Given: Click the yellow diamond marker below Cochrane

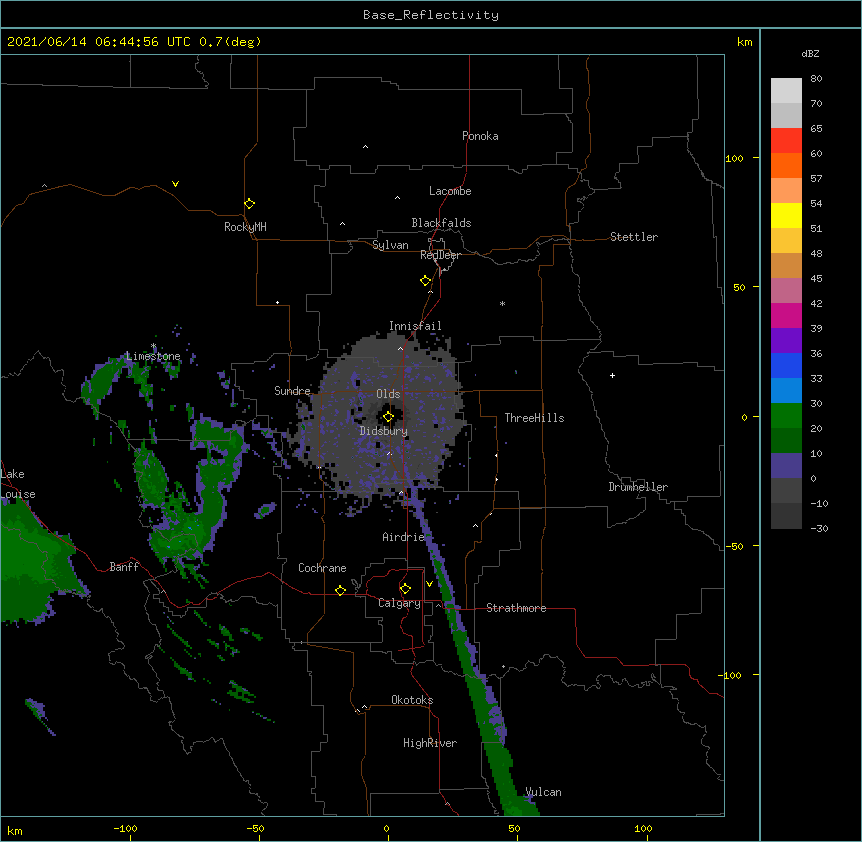Looking at the screenshot, I should [340, 590].
